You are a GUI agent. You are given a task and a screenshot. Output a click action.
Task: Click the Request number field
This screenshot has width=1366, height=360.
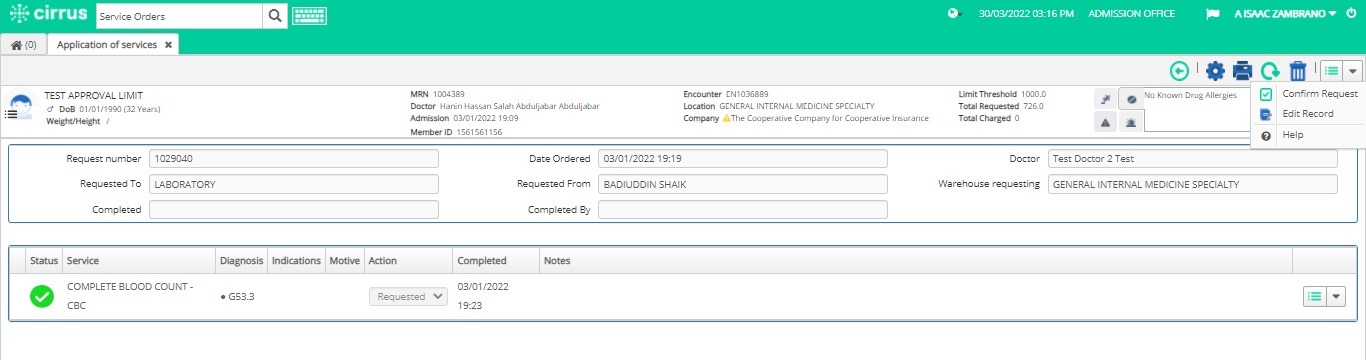coord(293,158)
